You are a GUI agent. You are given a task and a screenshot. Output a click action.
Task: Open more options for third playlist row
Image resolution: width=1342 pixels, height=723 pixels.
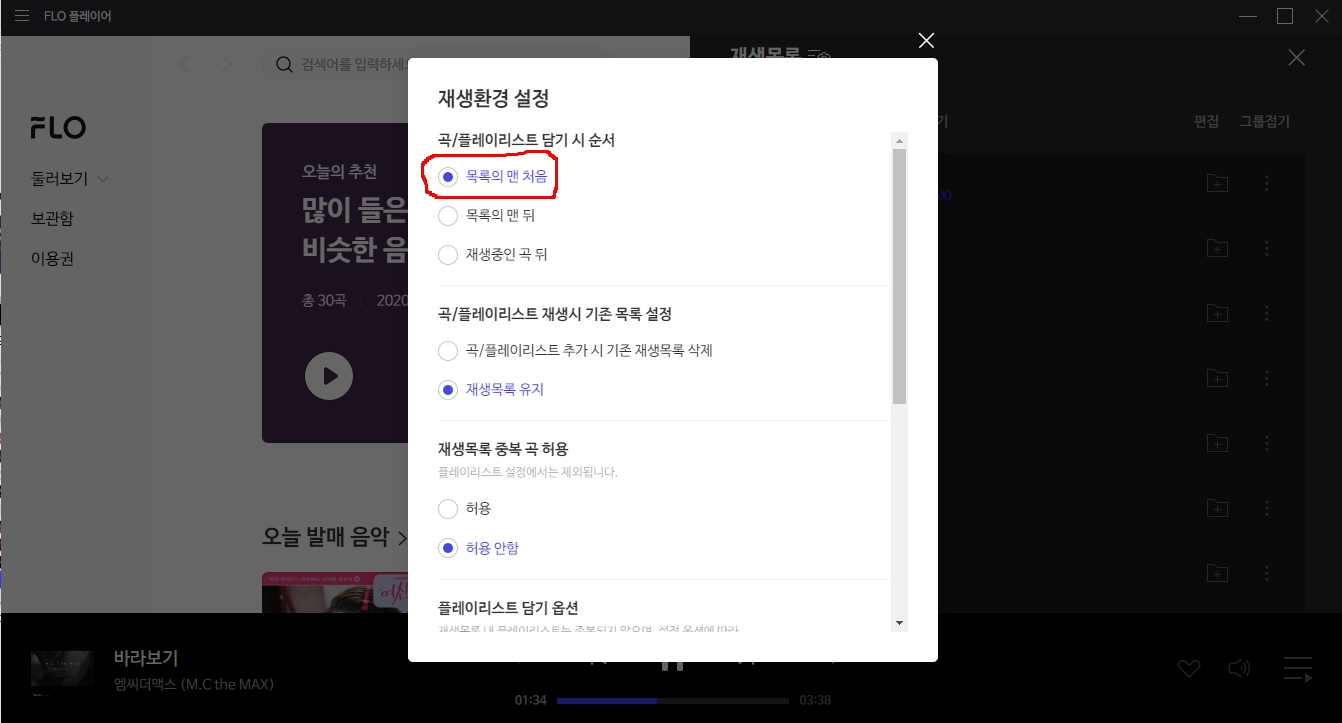1267,313
